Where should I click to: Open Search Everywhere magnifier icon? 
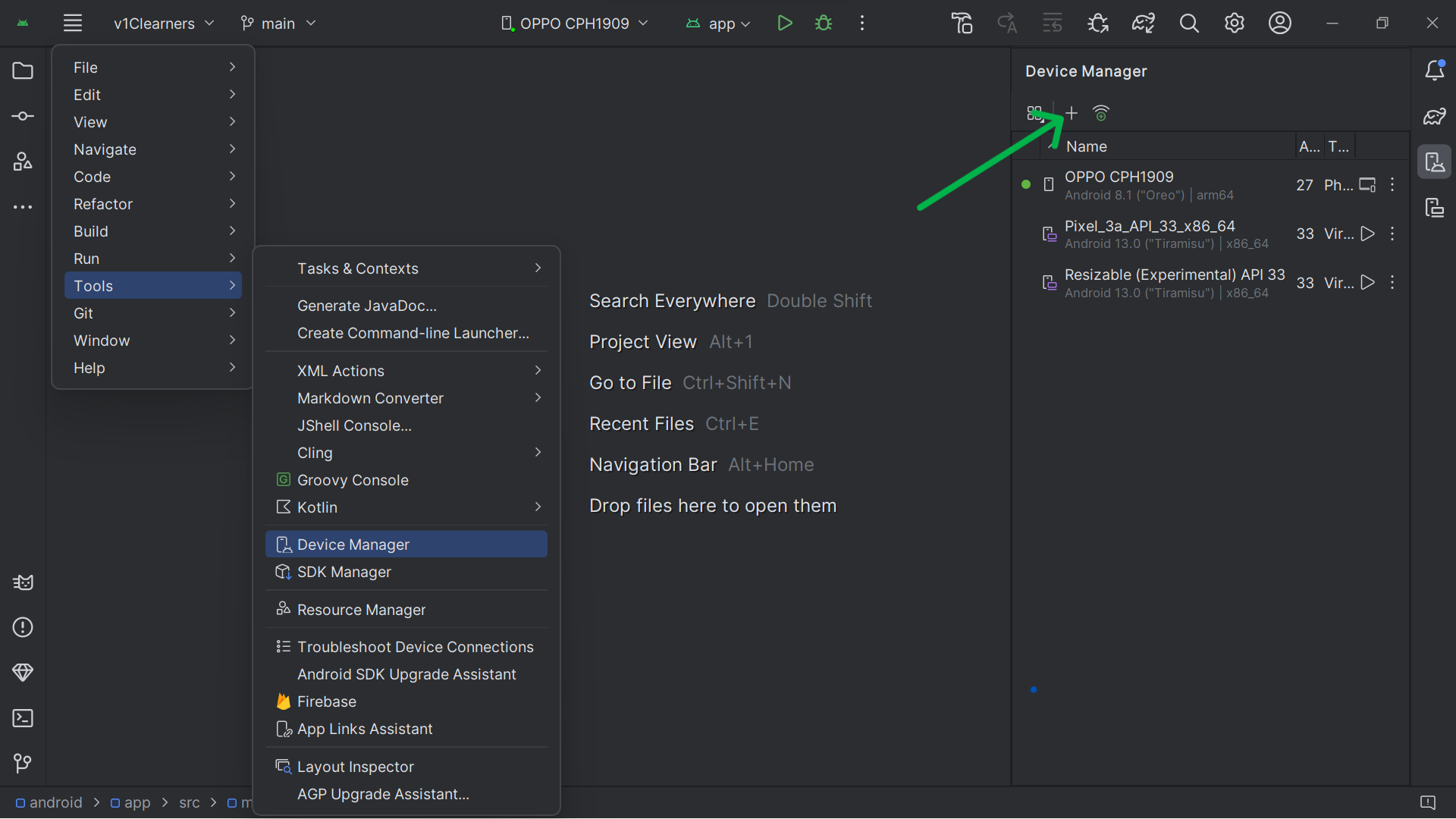(1189, 24)
